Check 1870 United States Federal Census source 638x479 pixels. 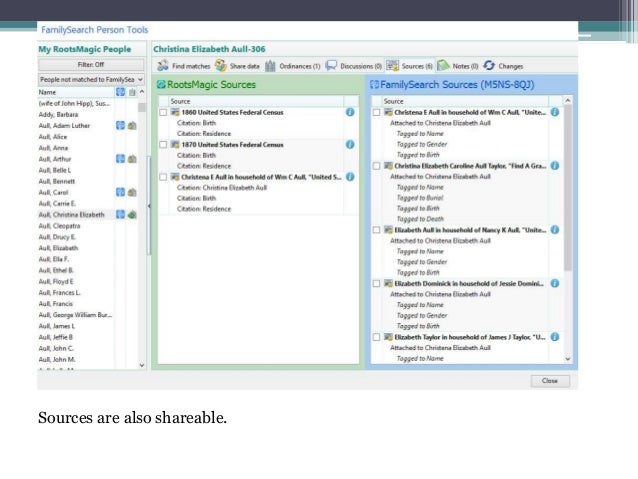point(163,144)
